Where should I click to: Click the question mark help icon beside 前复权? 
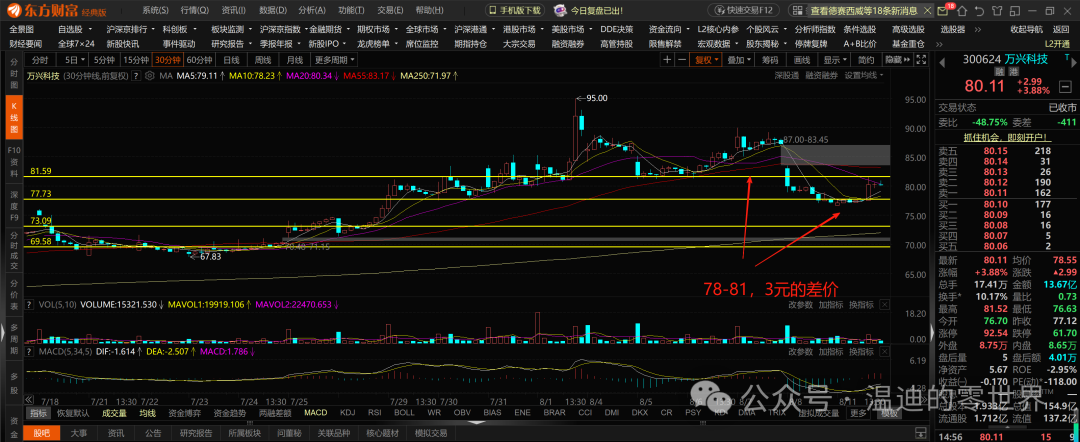136,76
